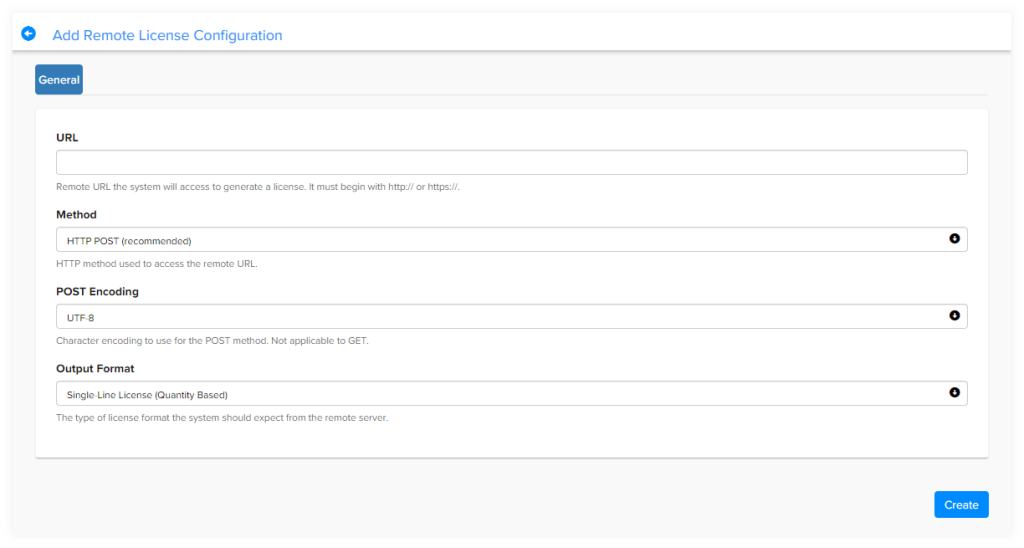Screen dimensions: 1024x548
Task: Click the license format help description
Action: pos(222,418)
